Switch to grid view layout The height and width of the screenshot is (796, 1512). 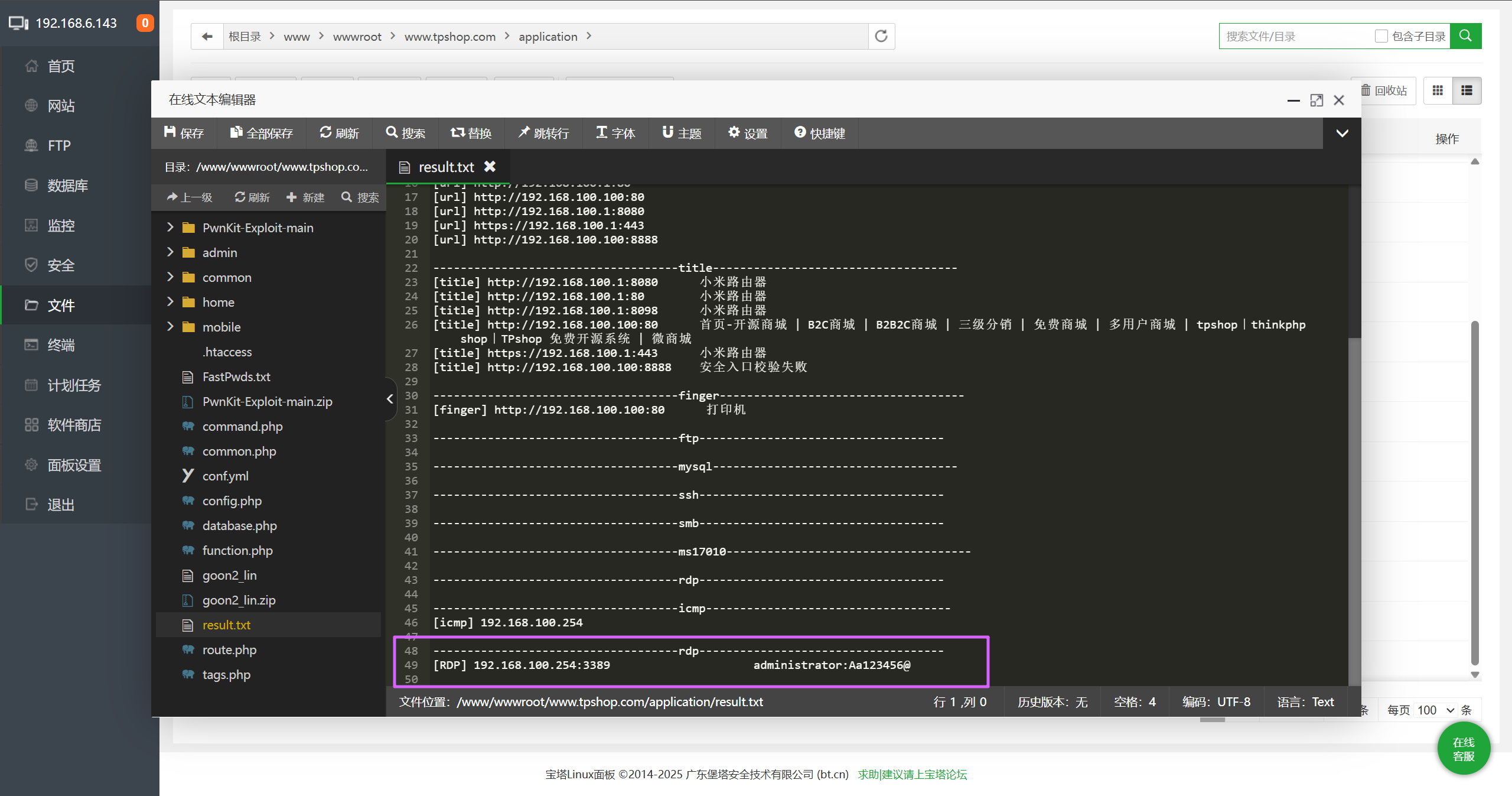(x=1438, y=90)
